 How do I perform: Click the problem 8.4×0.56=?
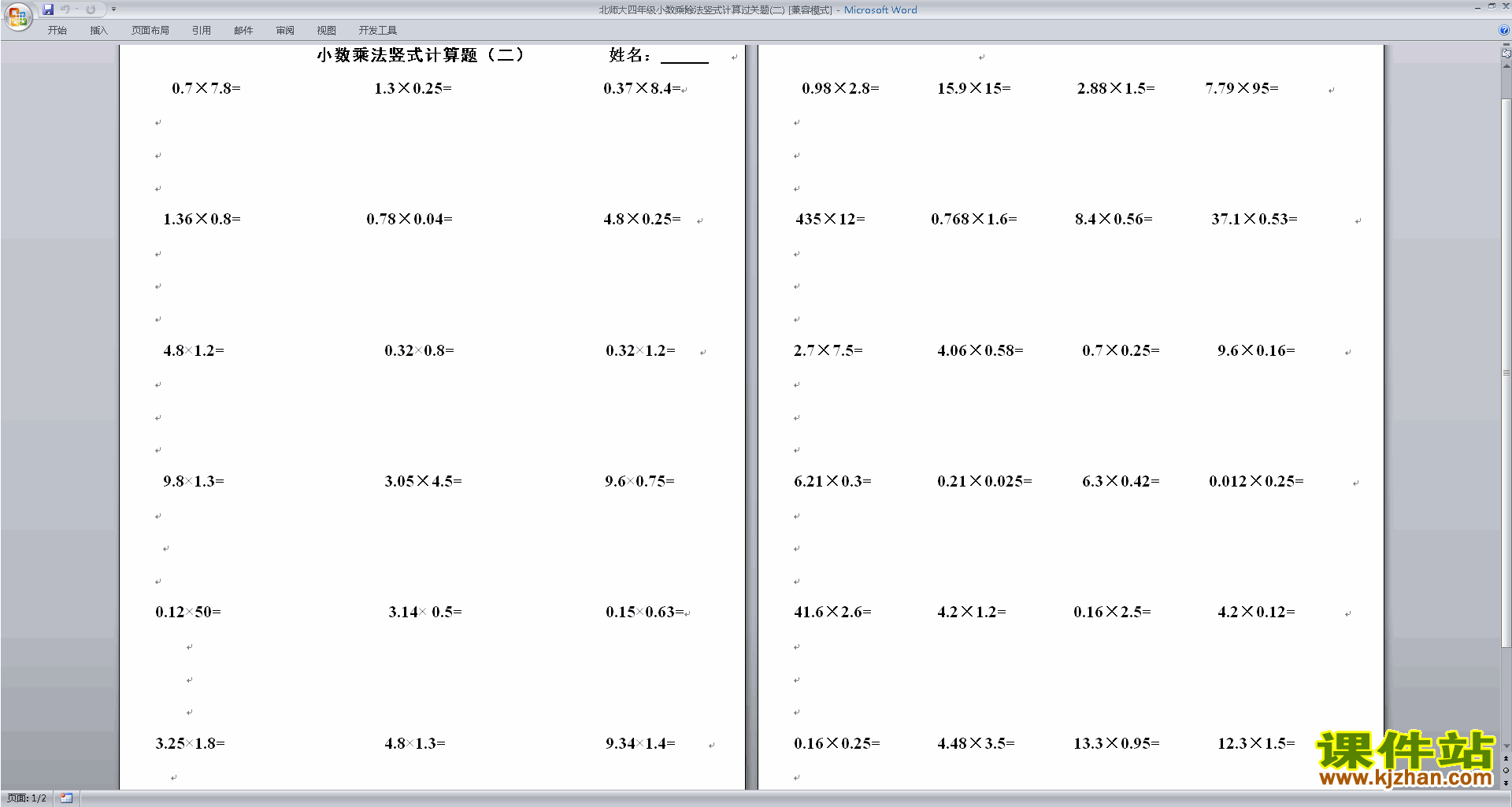pyautogui.click(x=1114, y=219)
